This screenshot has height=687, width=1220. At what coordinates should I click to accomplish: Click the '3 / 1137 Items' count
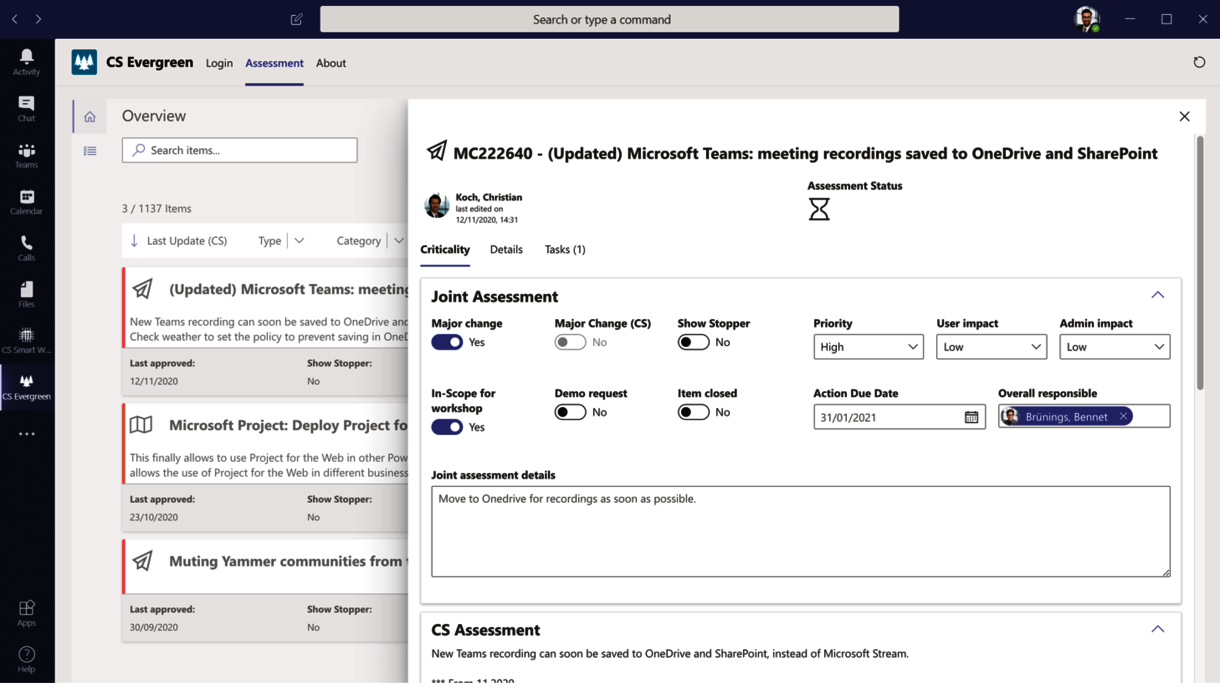pos(157,209)
